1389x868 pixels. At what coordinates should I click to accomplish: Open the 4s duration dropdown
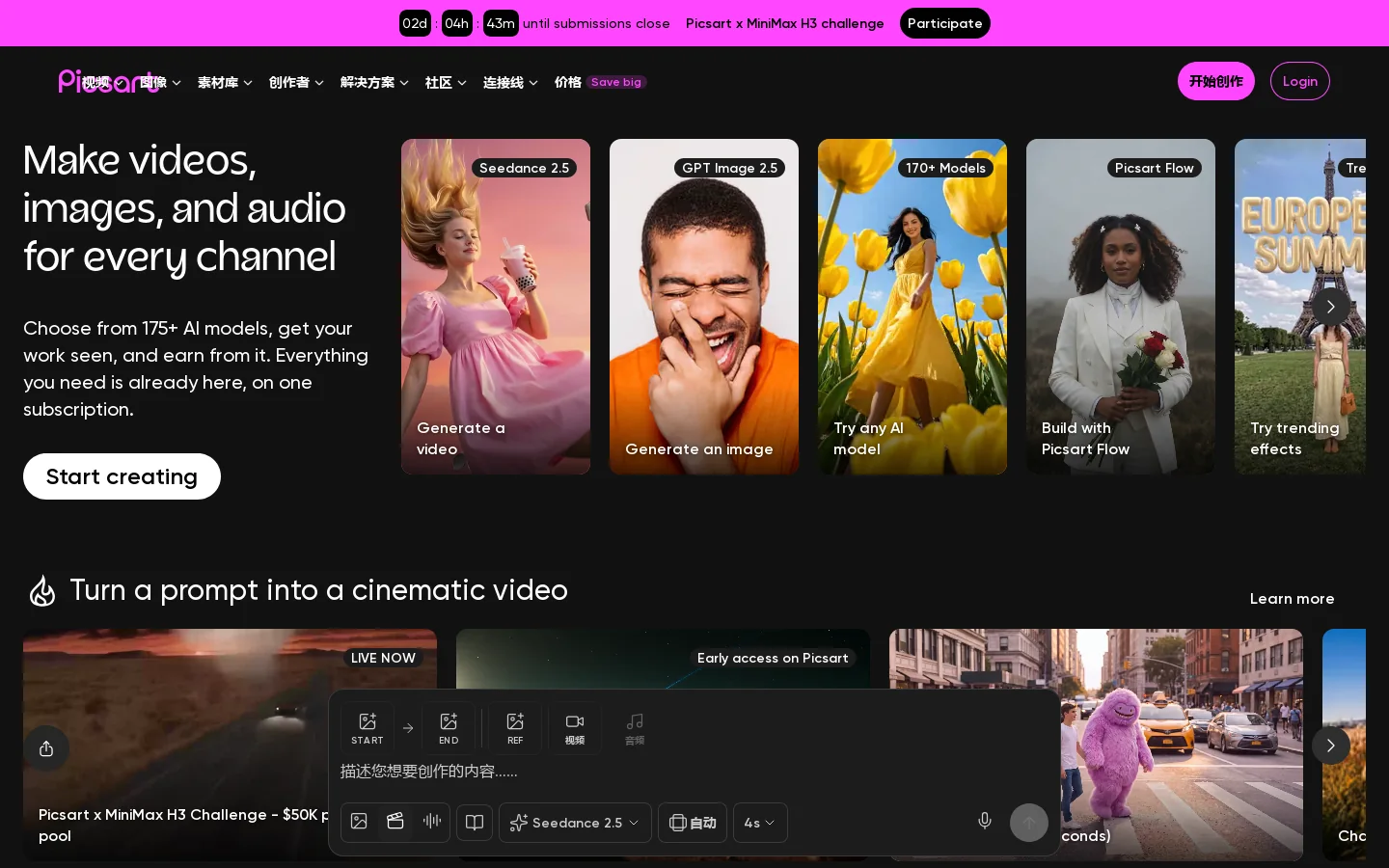(760, 823)
